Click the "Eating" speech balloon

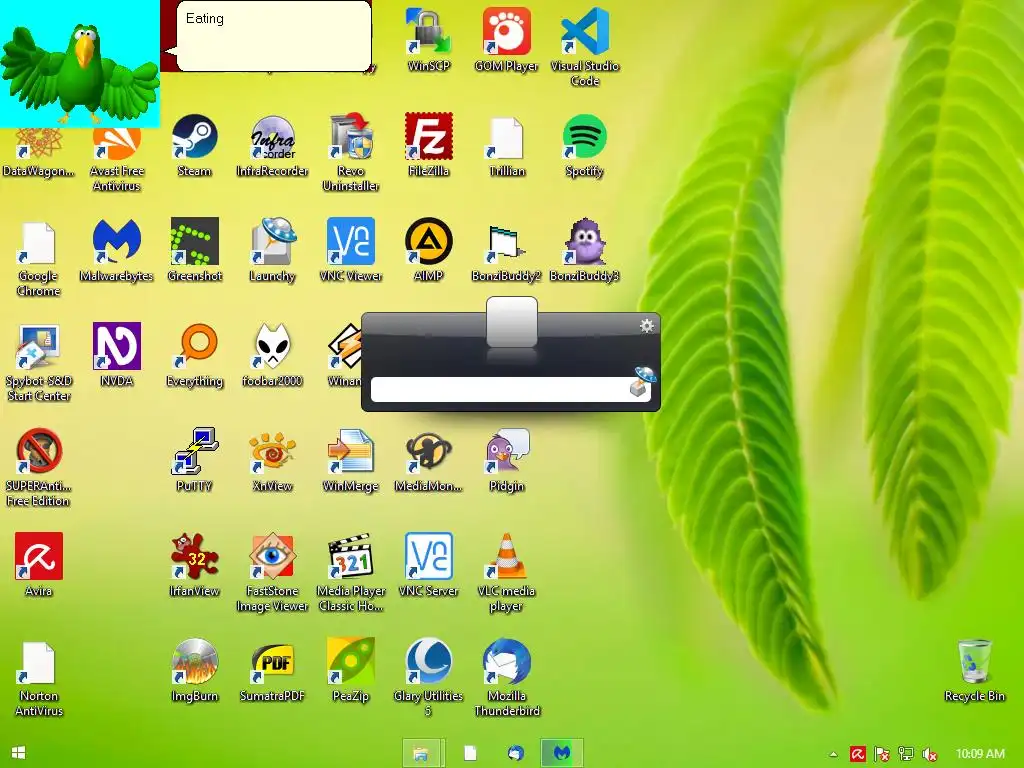273,36
